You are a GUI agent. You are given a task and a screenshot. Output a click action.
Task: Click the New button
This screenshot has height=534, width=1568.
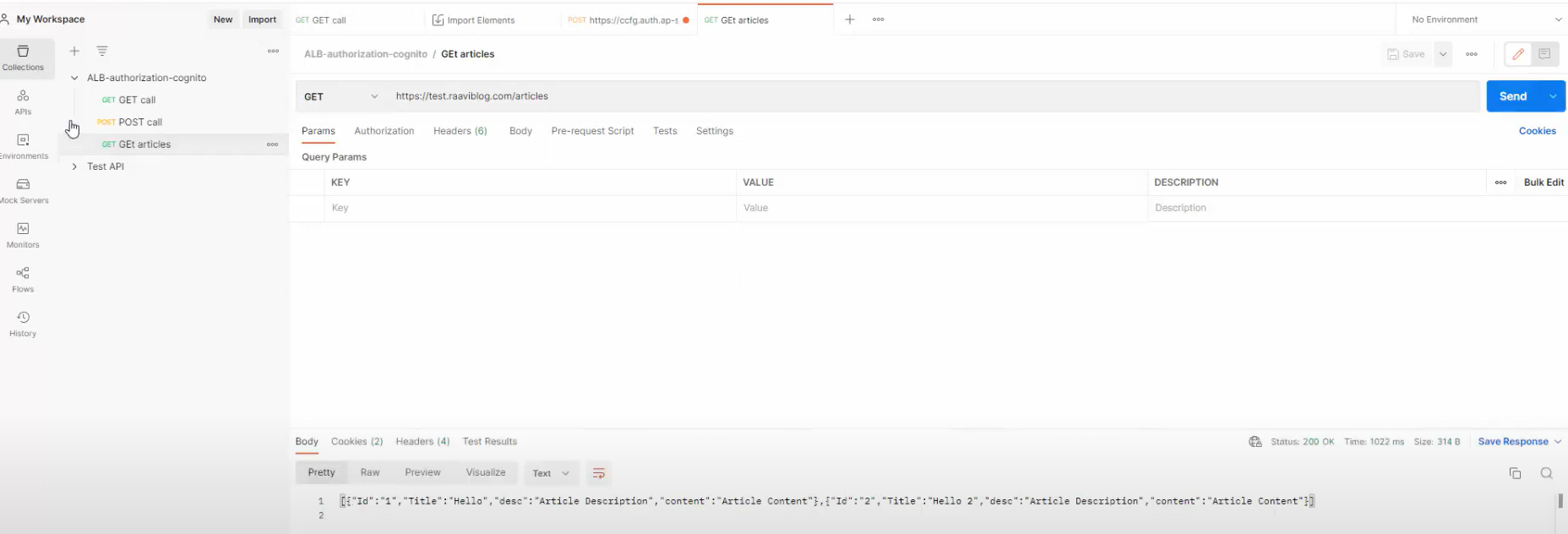[223, 19]
